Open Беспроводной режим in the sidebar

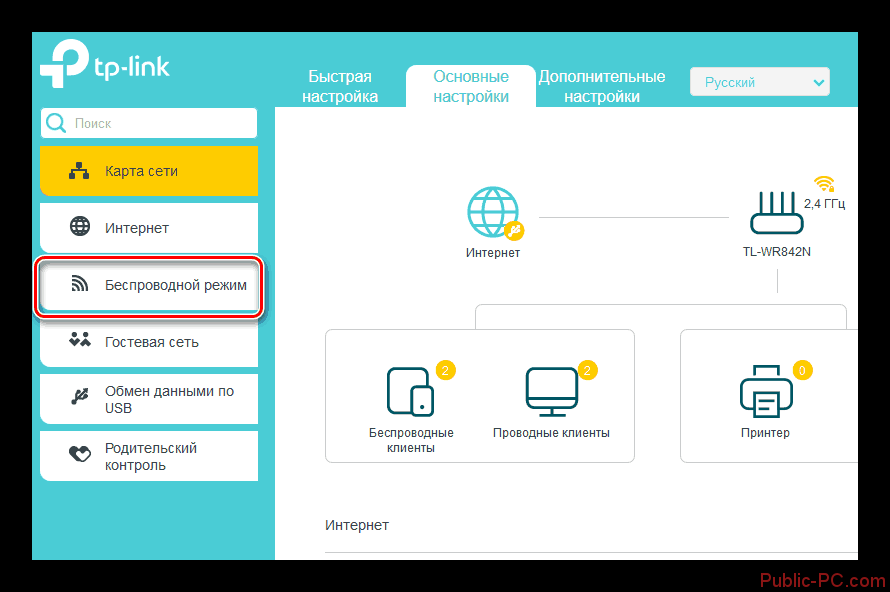149,285
